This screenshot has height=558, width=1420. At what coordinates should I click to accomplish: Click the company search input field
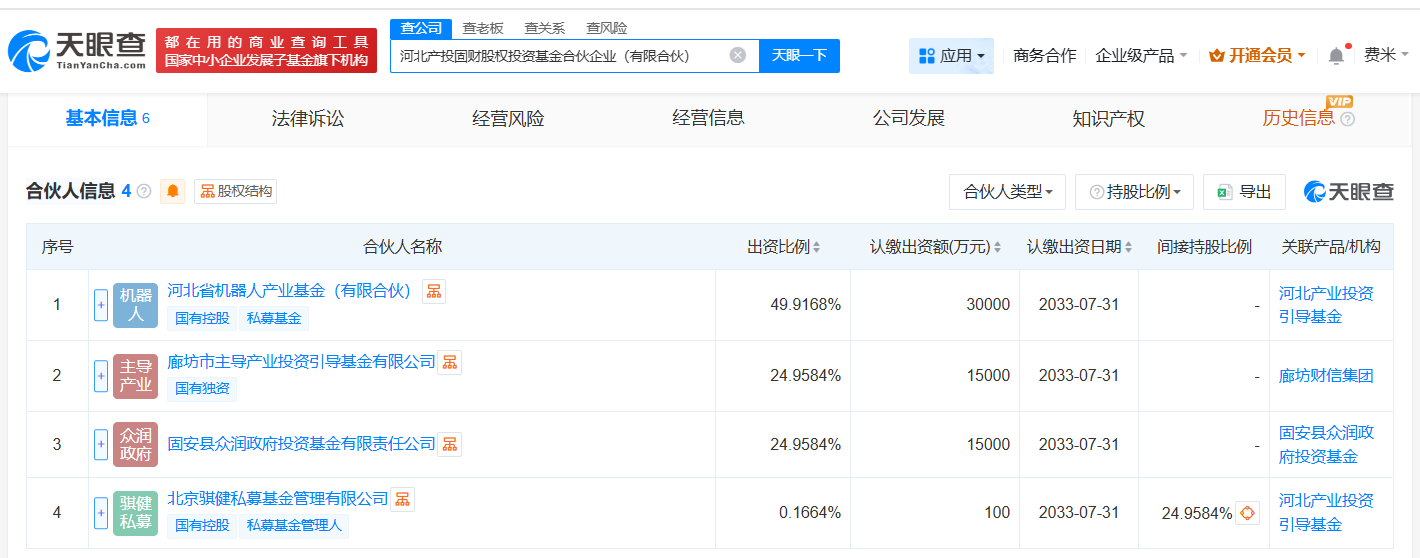560,56
